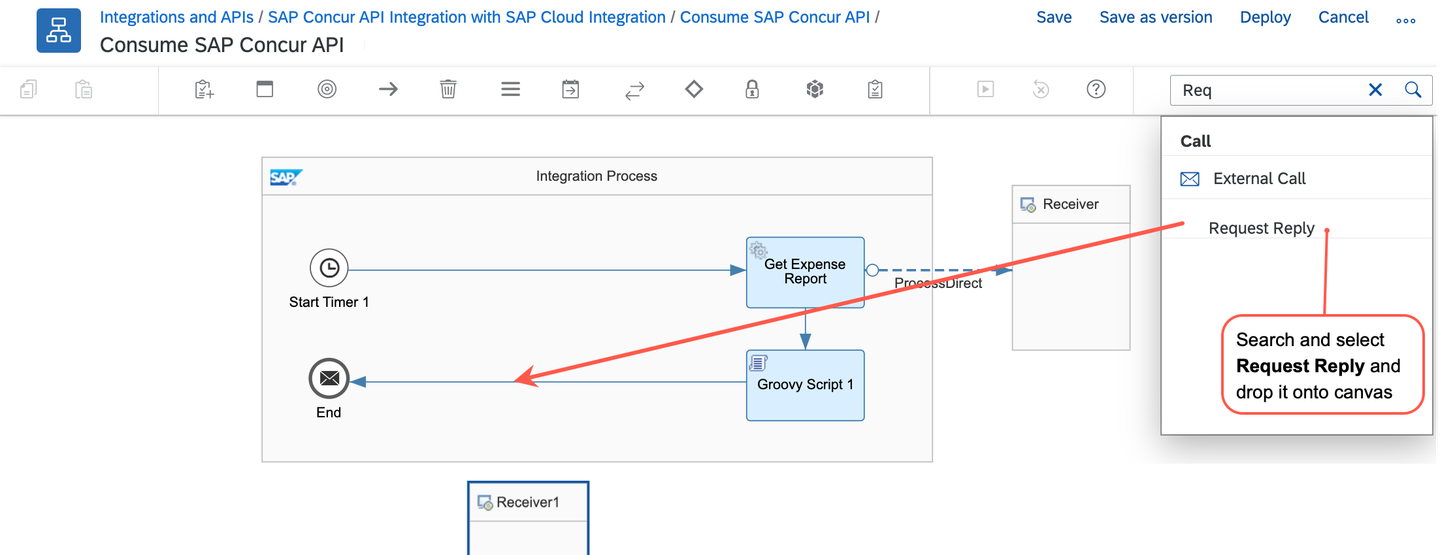Viewport: 1440px width, 555px height.
Task: Click the Call heading in search results
Action: 1196,141
